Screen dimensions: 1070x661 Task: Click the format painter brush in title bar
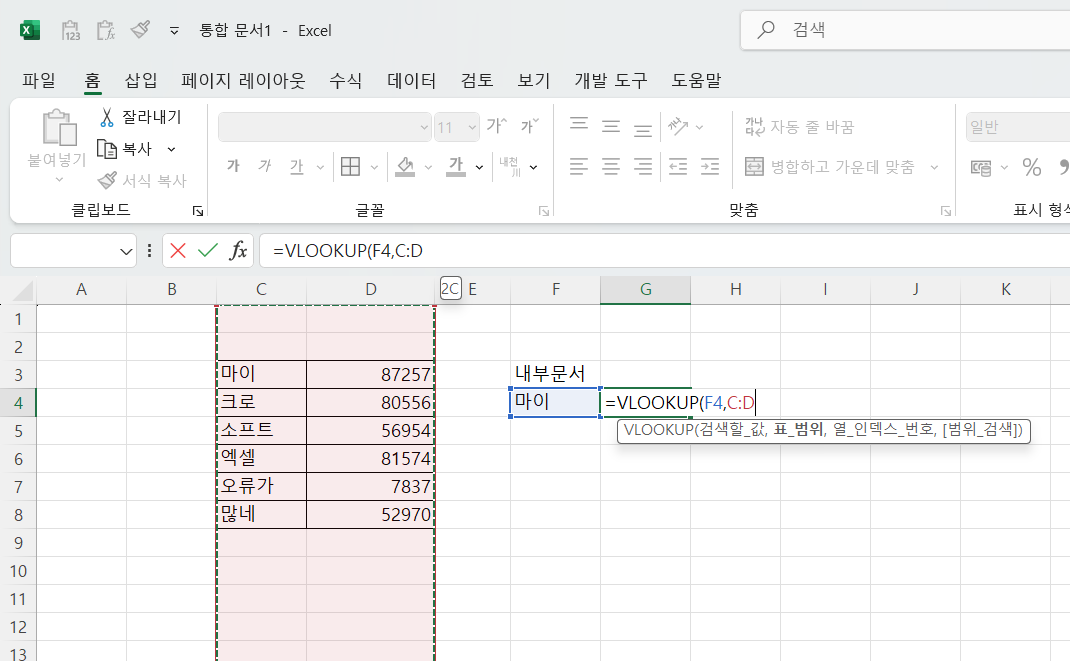(141, 29)
